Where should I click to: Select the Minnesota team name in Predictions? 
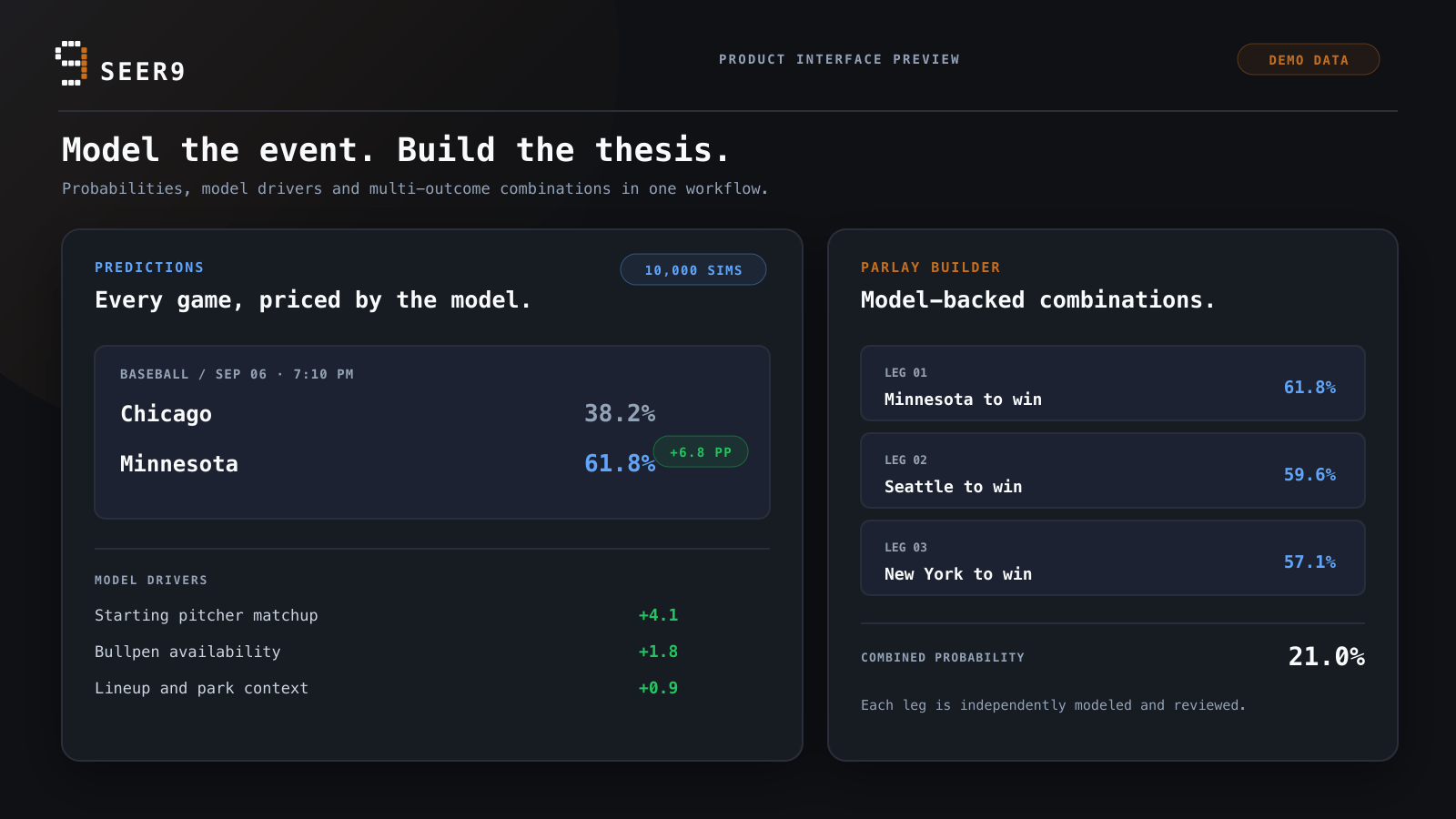click(179, 464)
